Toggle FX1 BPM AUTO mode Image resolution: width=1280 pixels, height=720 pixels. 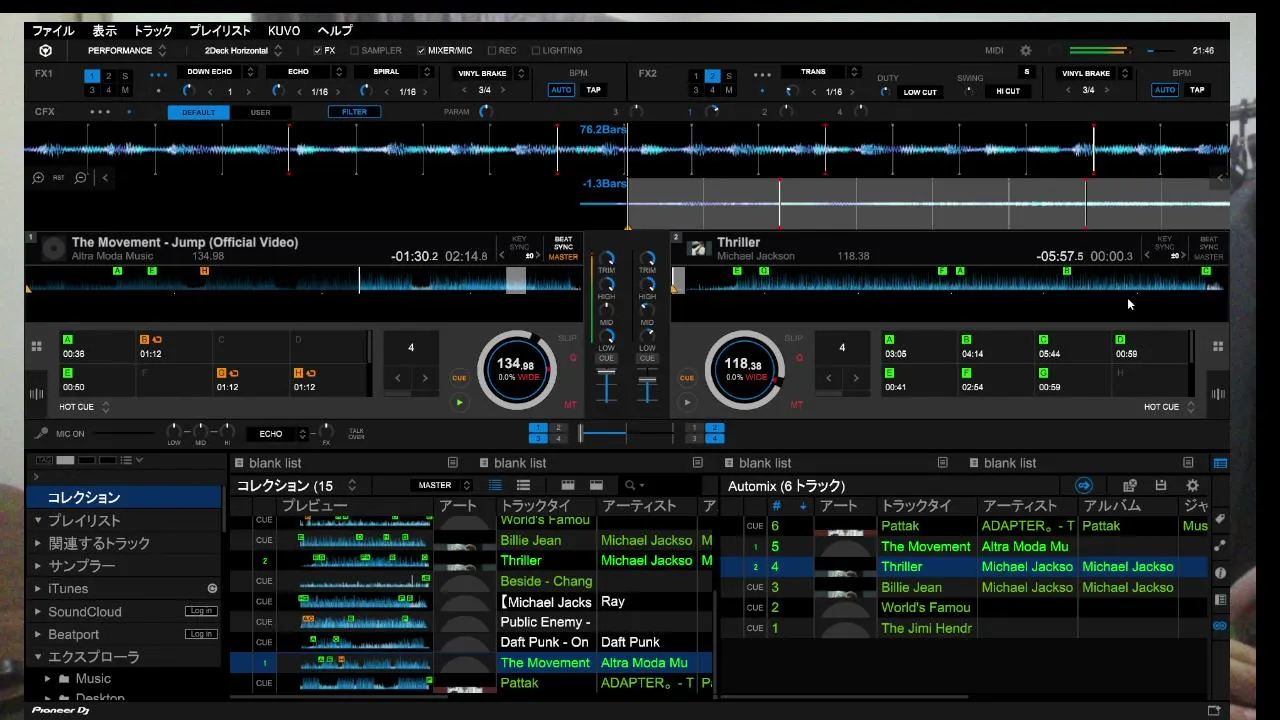561,90
